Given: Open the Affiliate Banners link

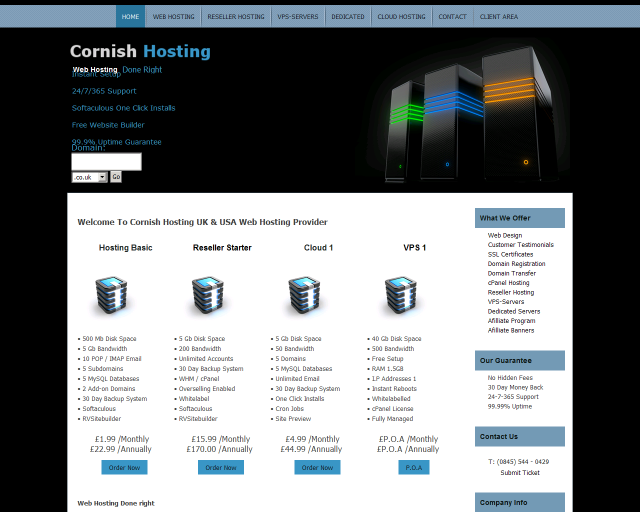Looking at the screenshot, I should coord(511,330).
